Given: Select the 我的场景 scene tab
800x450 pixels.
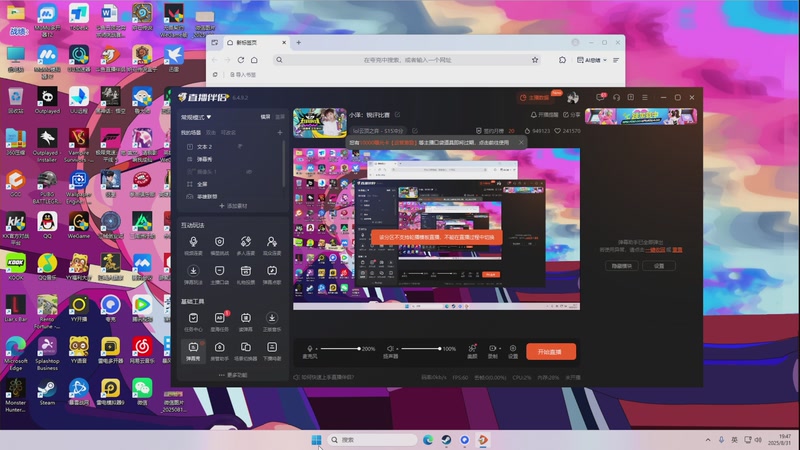Looking at the screenshot, I should [x=191, y=133].
